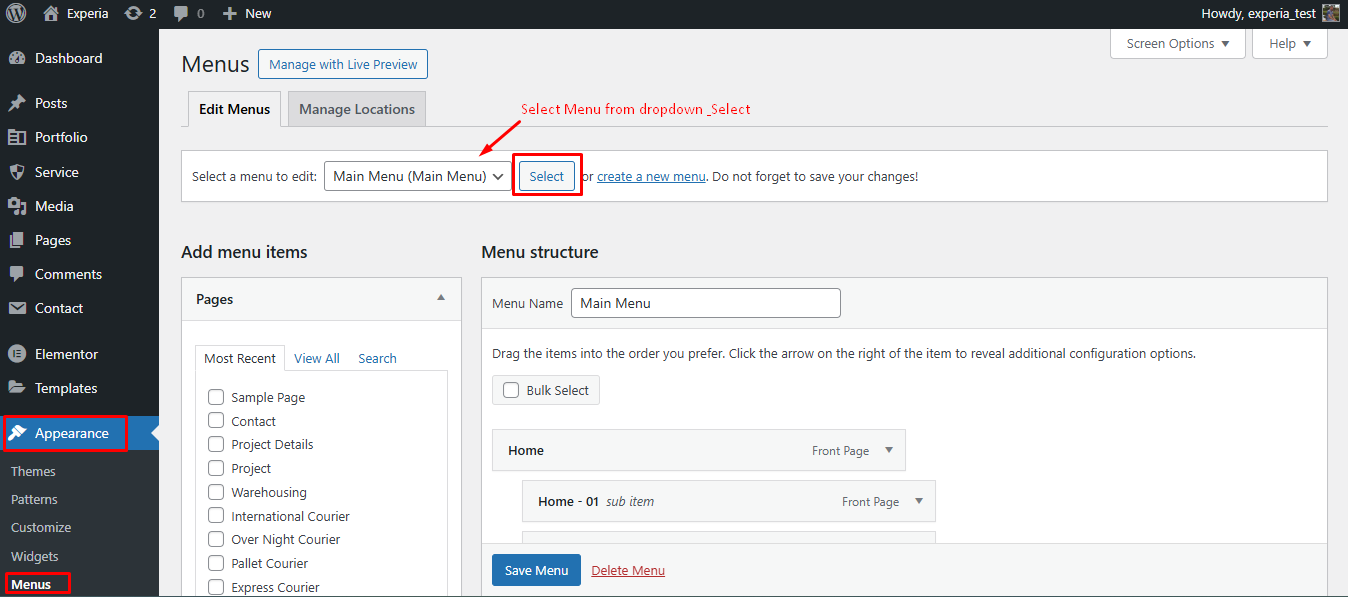Expand Screen Options panel

tap(1178, 43)
